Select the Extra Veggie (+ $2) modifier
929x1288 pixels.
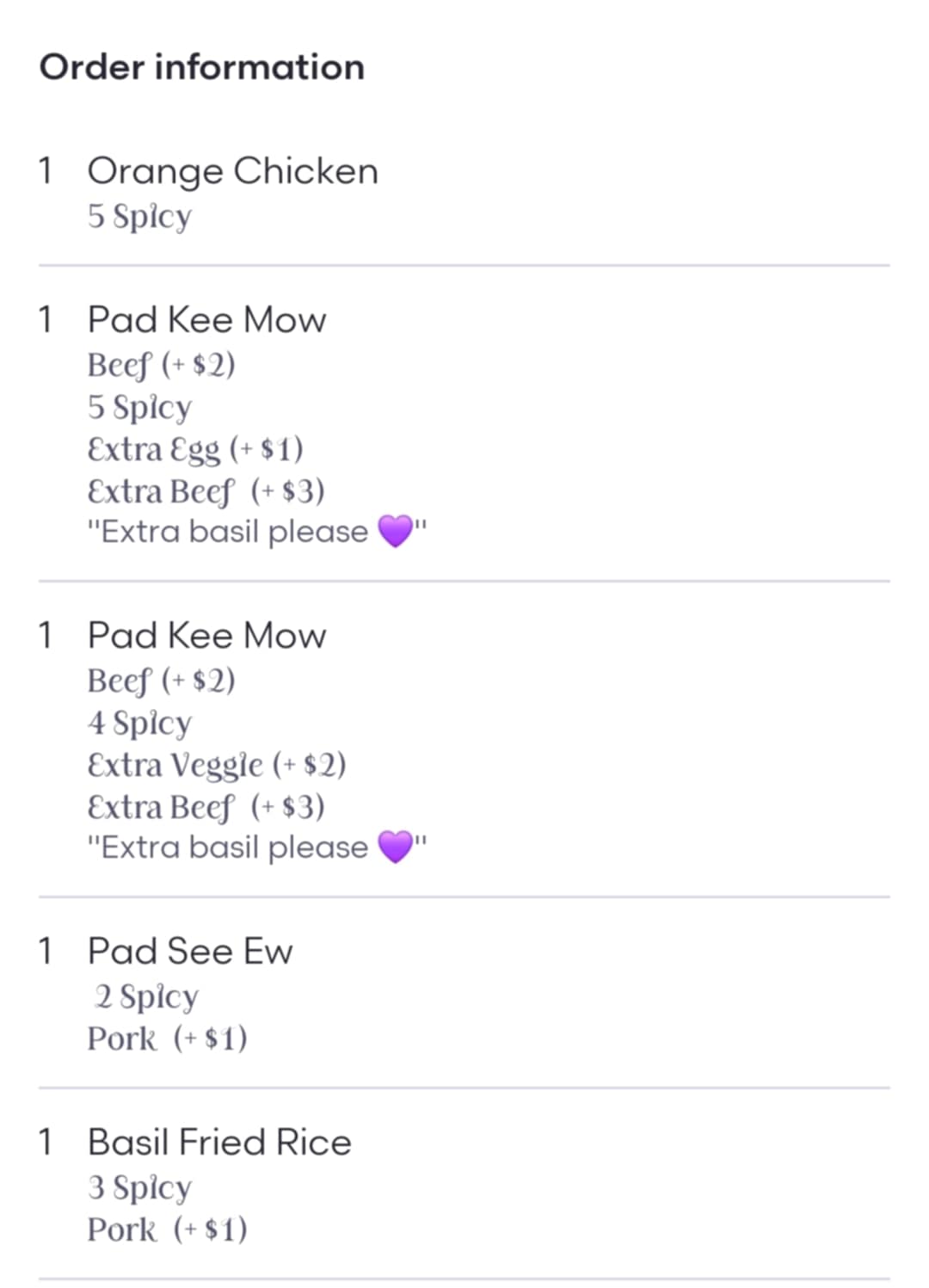click(217, 764)
